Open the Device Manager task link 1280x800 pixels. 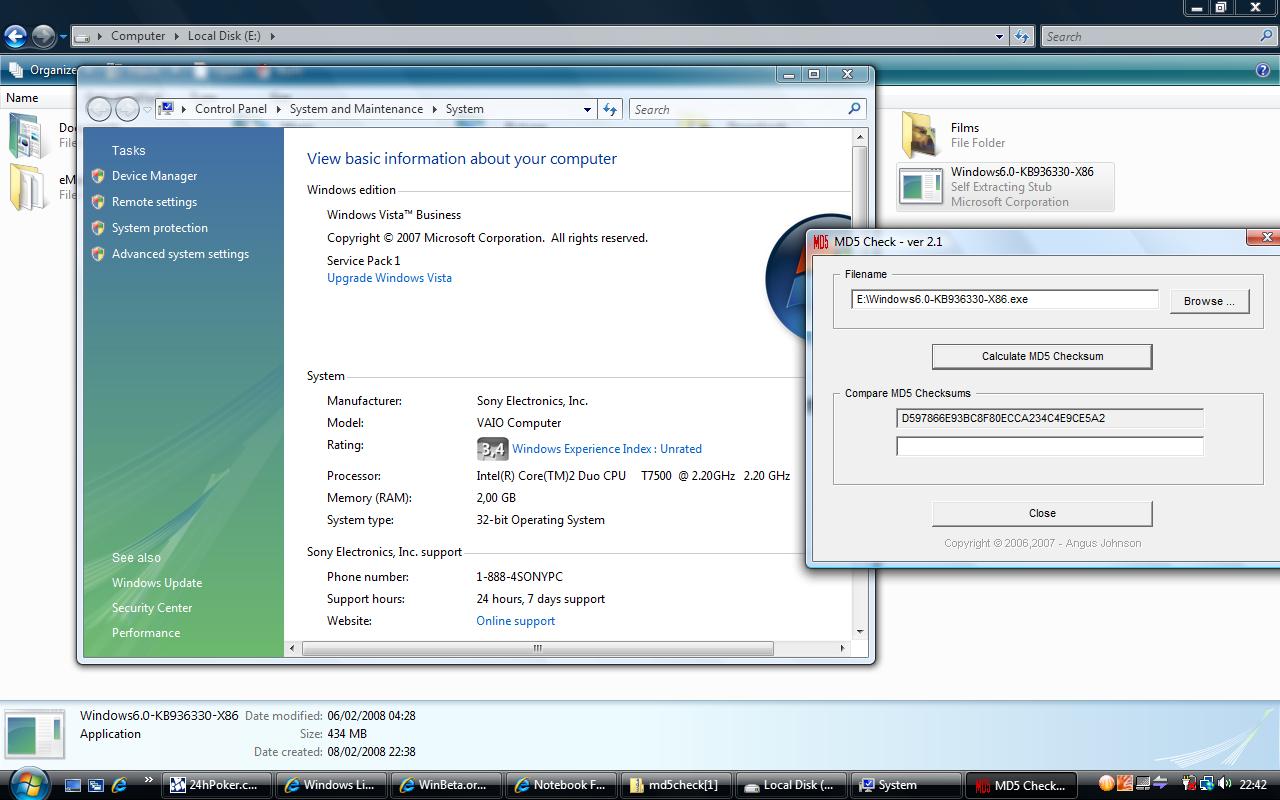tap(154, 176)
